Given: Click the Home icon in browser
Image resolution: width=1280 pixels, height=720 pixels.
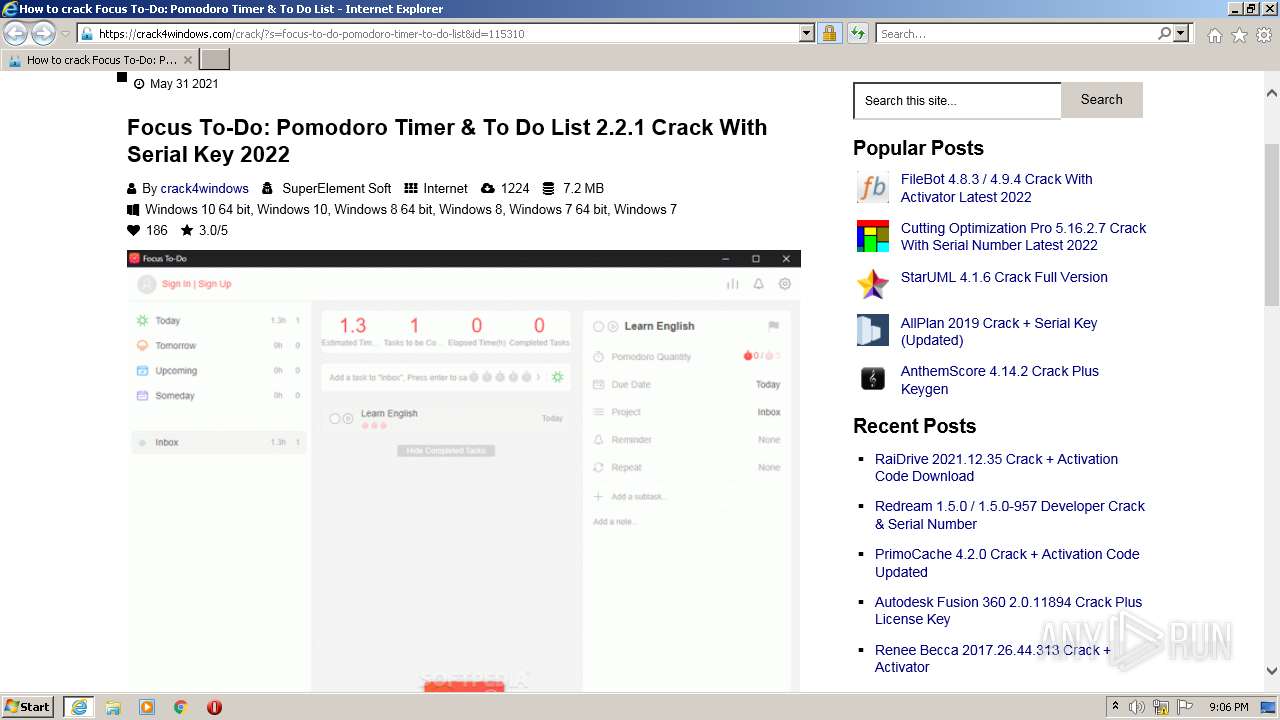Looking at the screenshot, I should click(1214, 35).
